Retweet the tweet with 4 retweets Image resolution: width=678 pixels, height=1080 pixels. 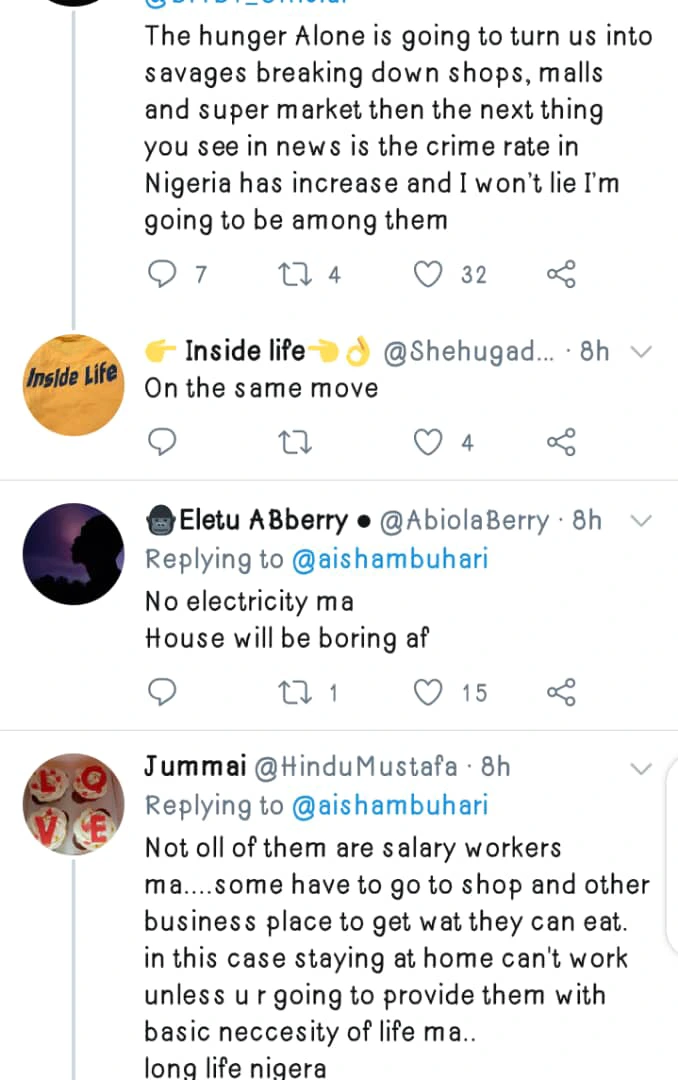295,274
